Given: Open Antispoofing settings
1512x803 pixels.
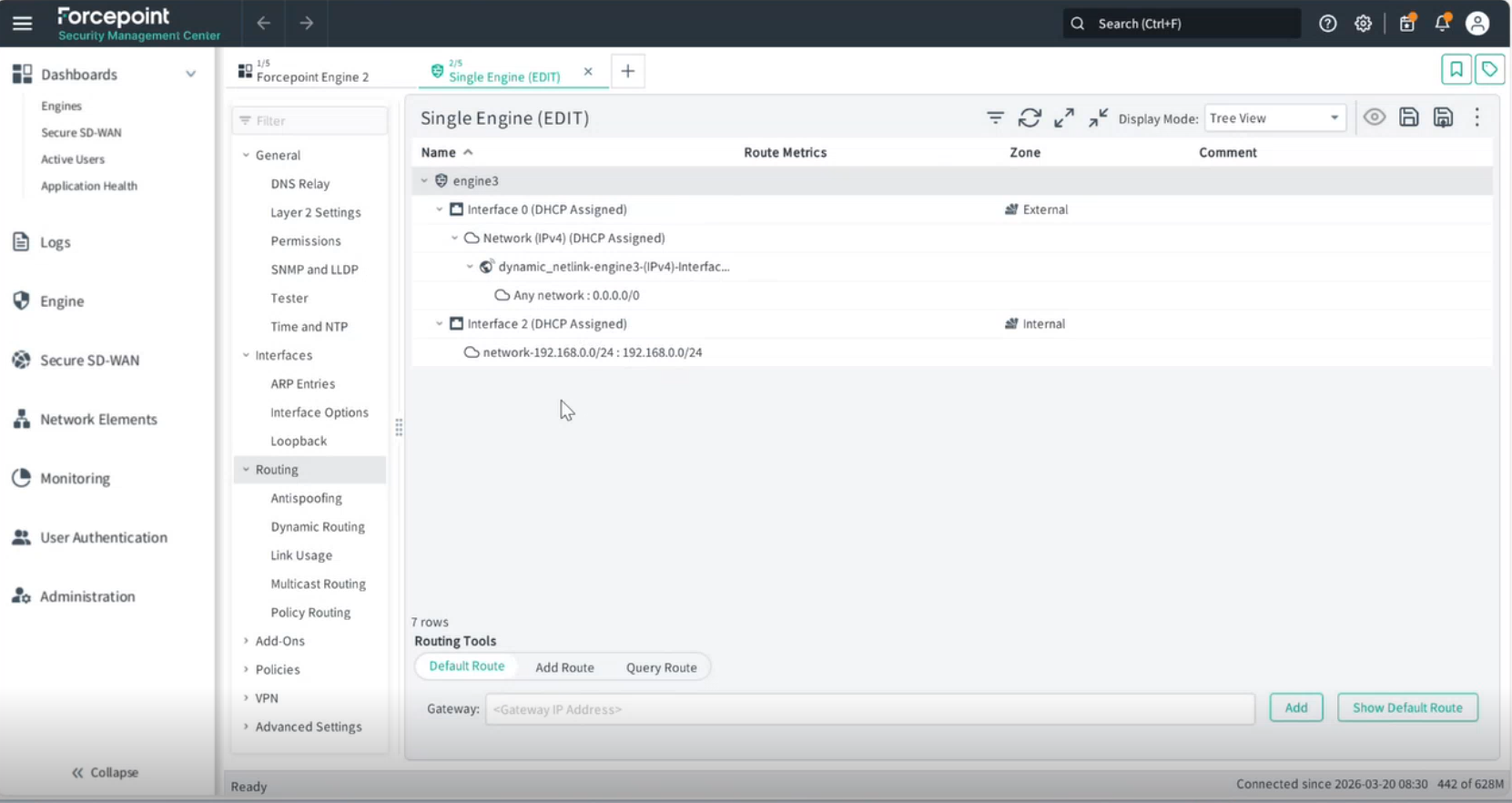Looking at the screenshot, I should (306, 499).
